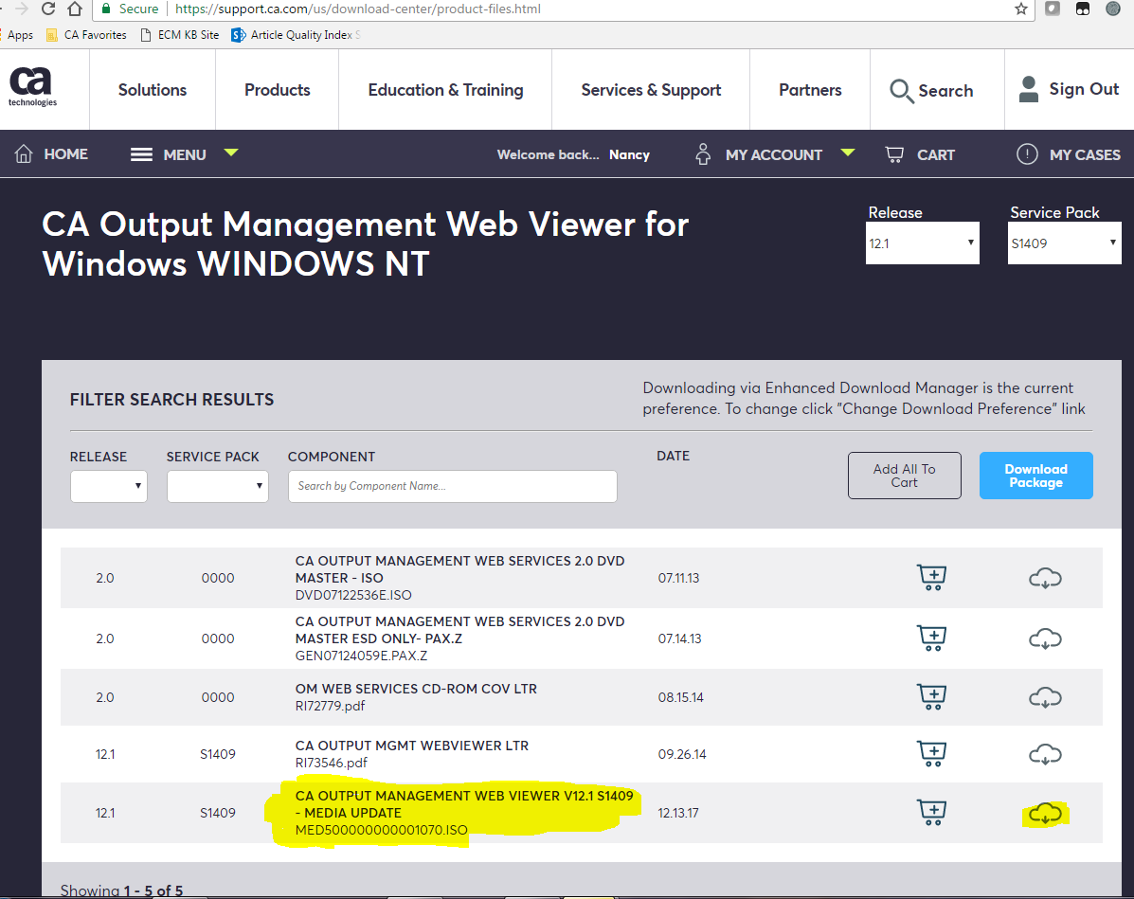Open the Partners menu
Screen dimensions: 1134x899
tap(810, 90)
